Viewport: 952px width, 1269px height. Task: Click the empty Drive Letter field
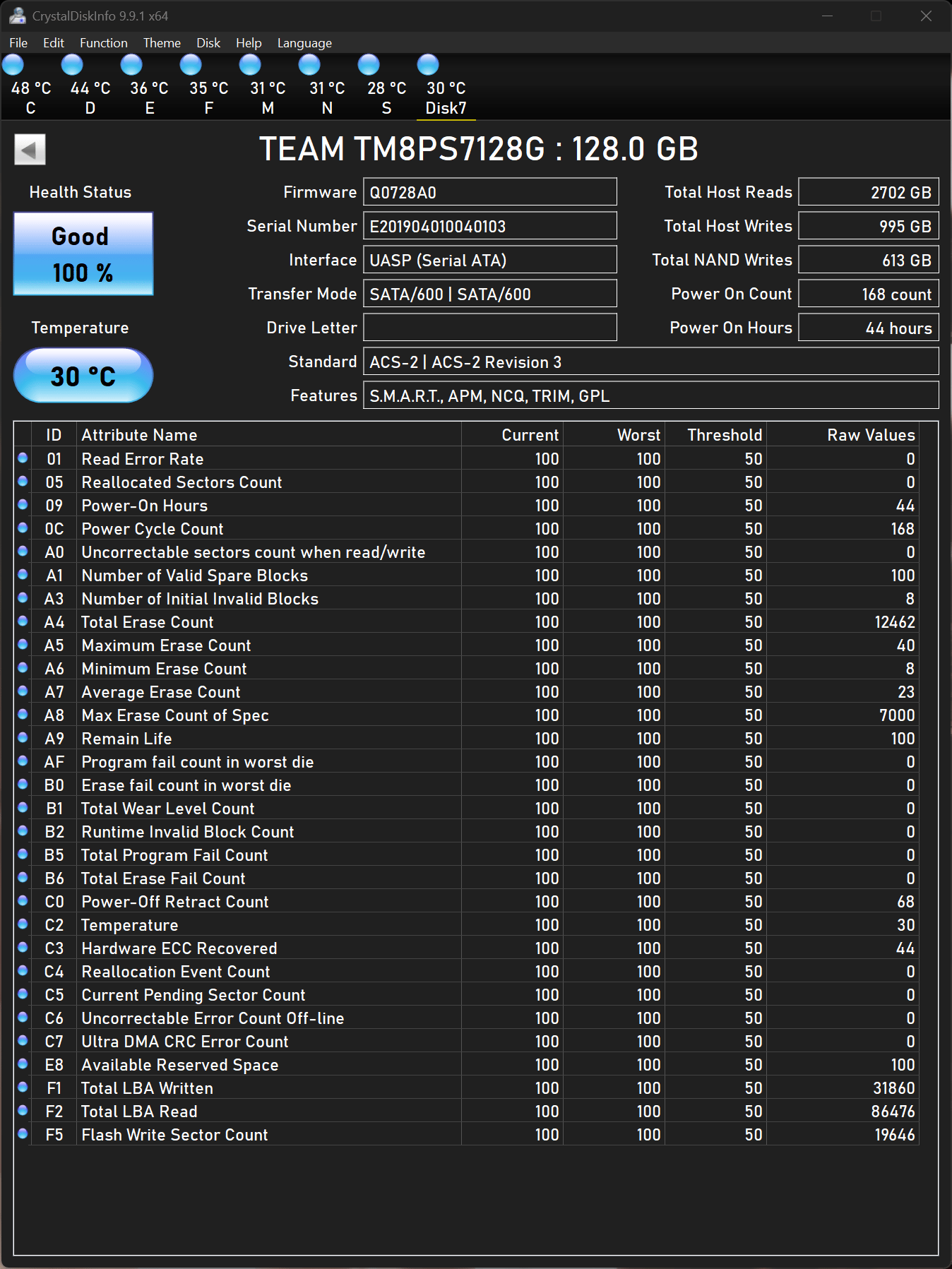click(x=490, y=327)
